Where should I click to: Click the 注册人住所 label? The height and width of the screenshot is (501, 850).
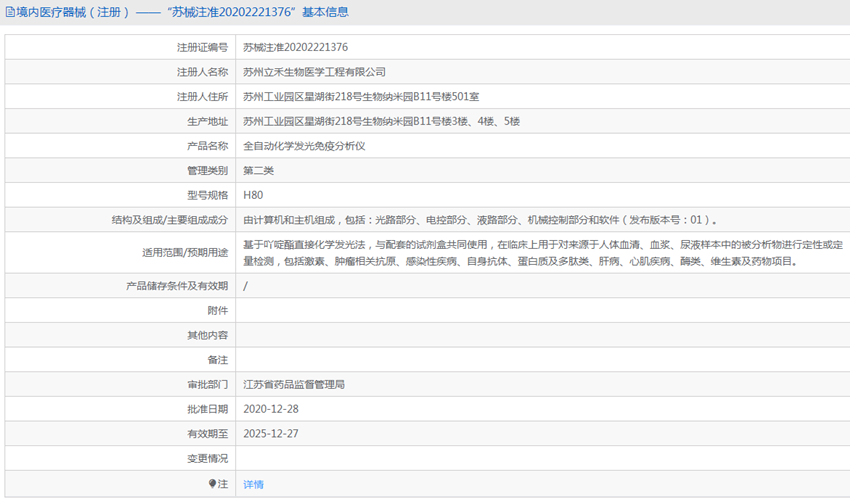[x=202, y=97]
